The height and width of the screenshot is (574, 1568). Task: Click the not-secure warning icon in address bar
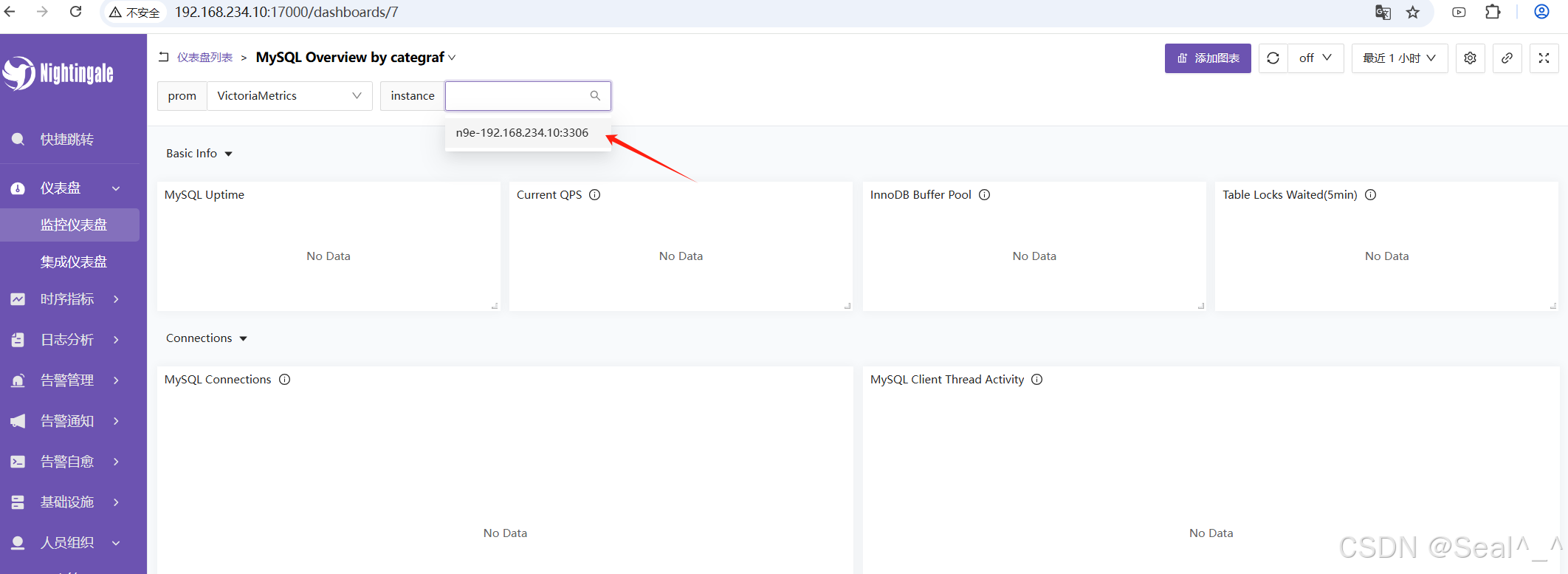click(x=115, y=13)
